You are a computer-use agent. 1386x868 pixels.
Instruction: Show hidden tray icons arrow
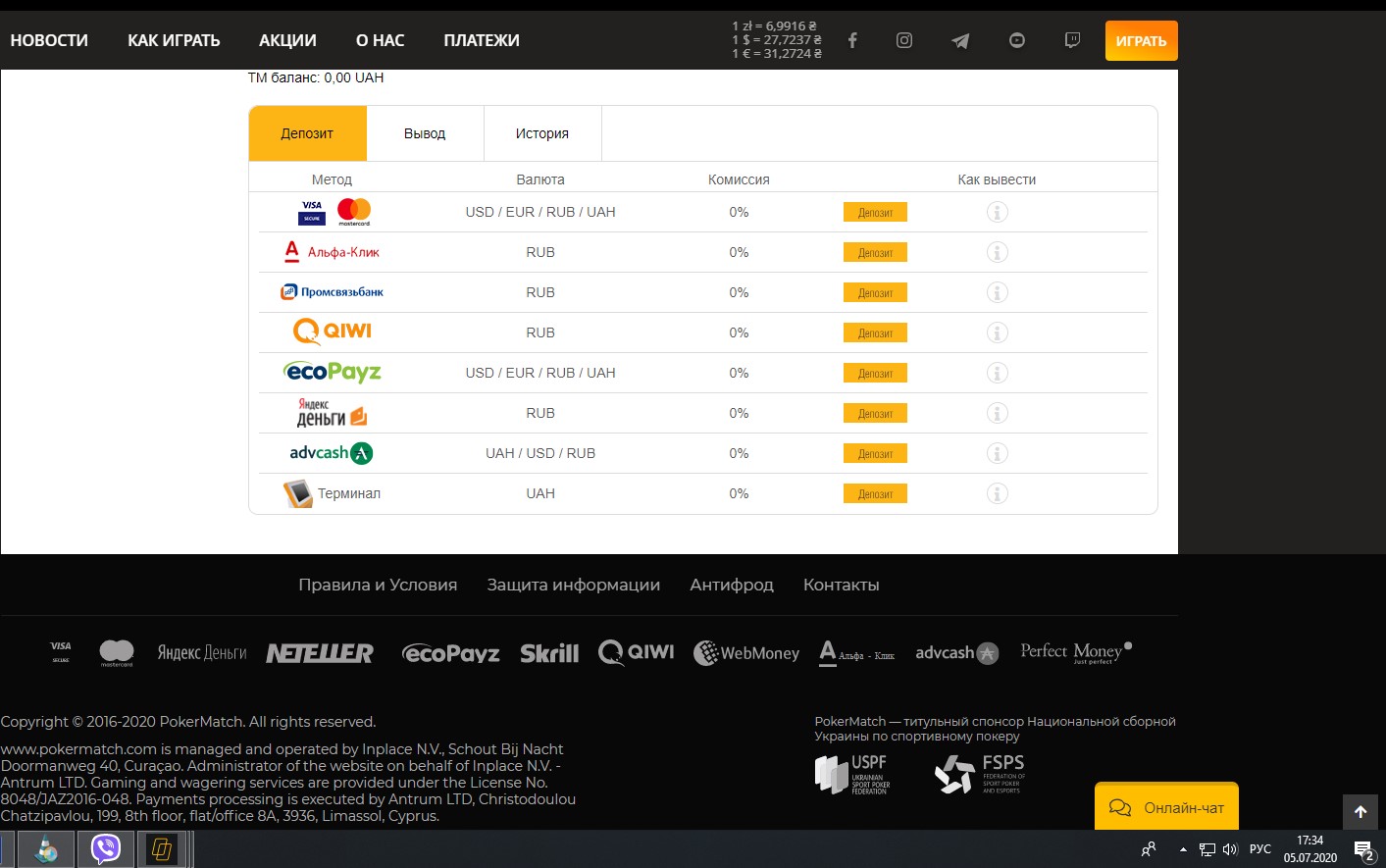coord(1183,849)
